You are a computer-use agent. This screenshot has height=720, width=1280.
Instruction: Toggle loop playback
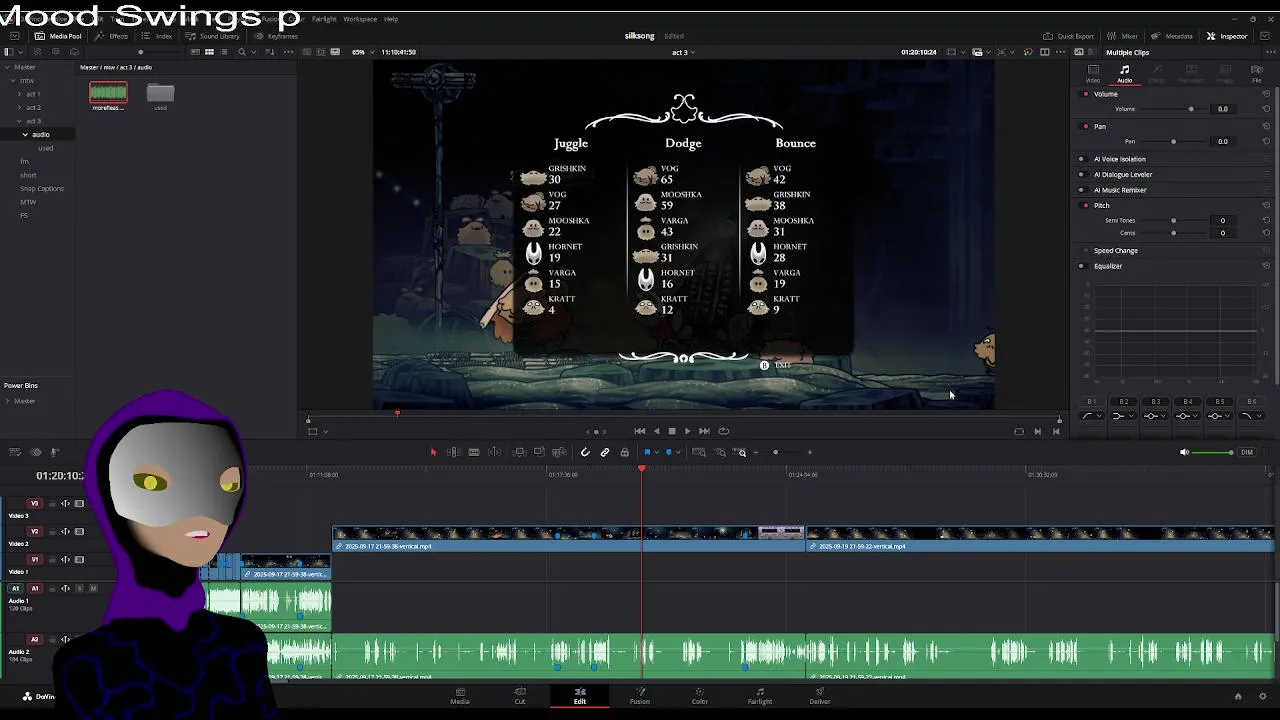723,431
